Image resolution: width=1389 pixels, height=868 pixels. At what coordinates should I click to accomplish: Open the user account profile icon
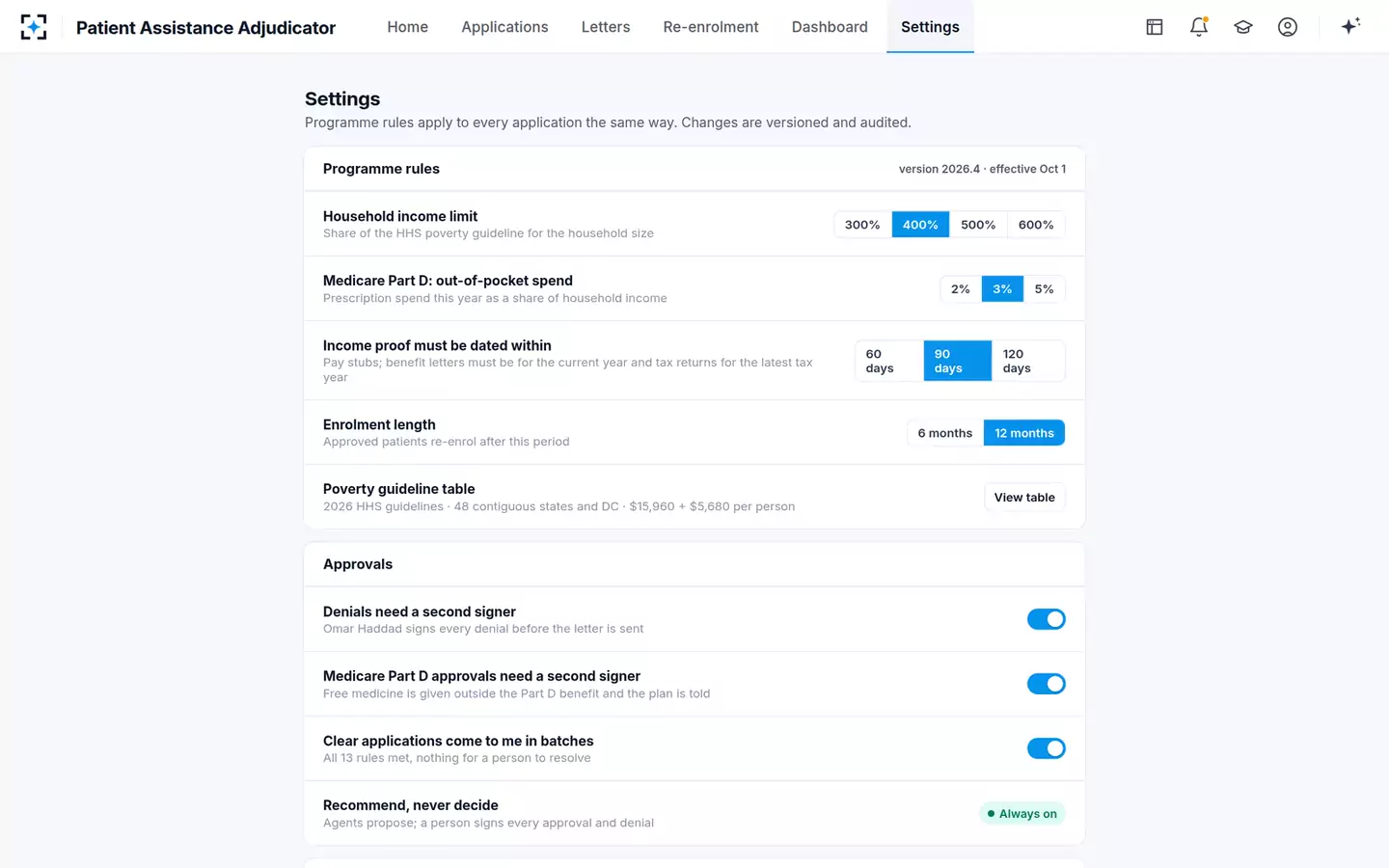pos(1288,27)
